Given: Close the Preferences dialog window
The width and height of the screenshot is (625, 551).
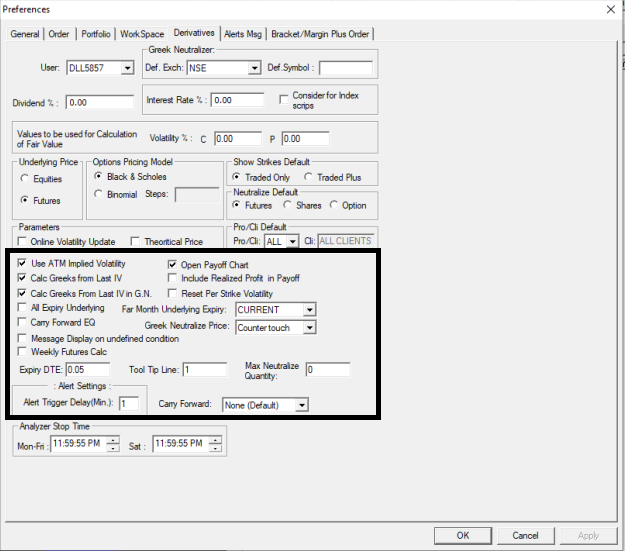Looking at the screenshot, I should pyautogui.click(x=610, y=10).
